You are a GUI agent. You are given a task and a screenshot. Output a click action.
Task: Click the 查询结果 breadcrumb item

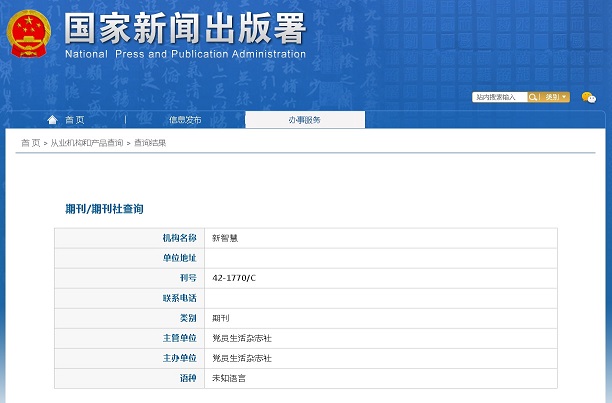click(x=150, y=143)
